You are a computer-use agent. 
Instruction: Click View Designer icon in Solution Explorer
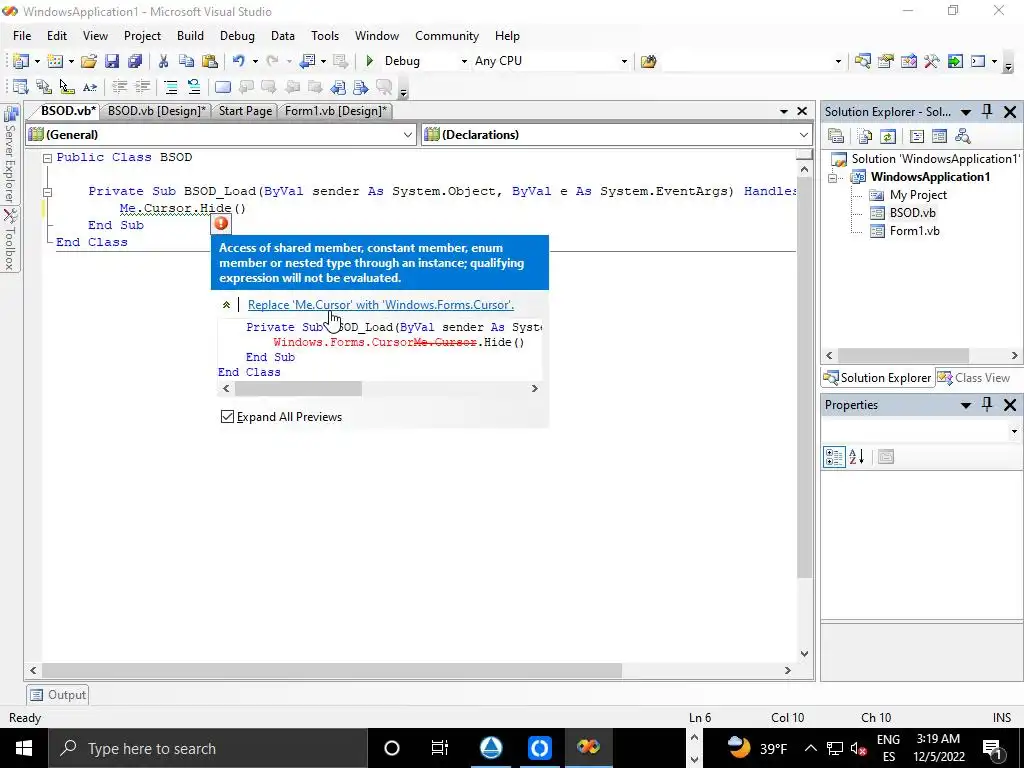click(939, 136)
